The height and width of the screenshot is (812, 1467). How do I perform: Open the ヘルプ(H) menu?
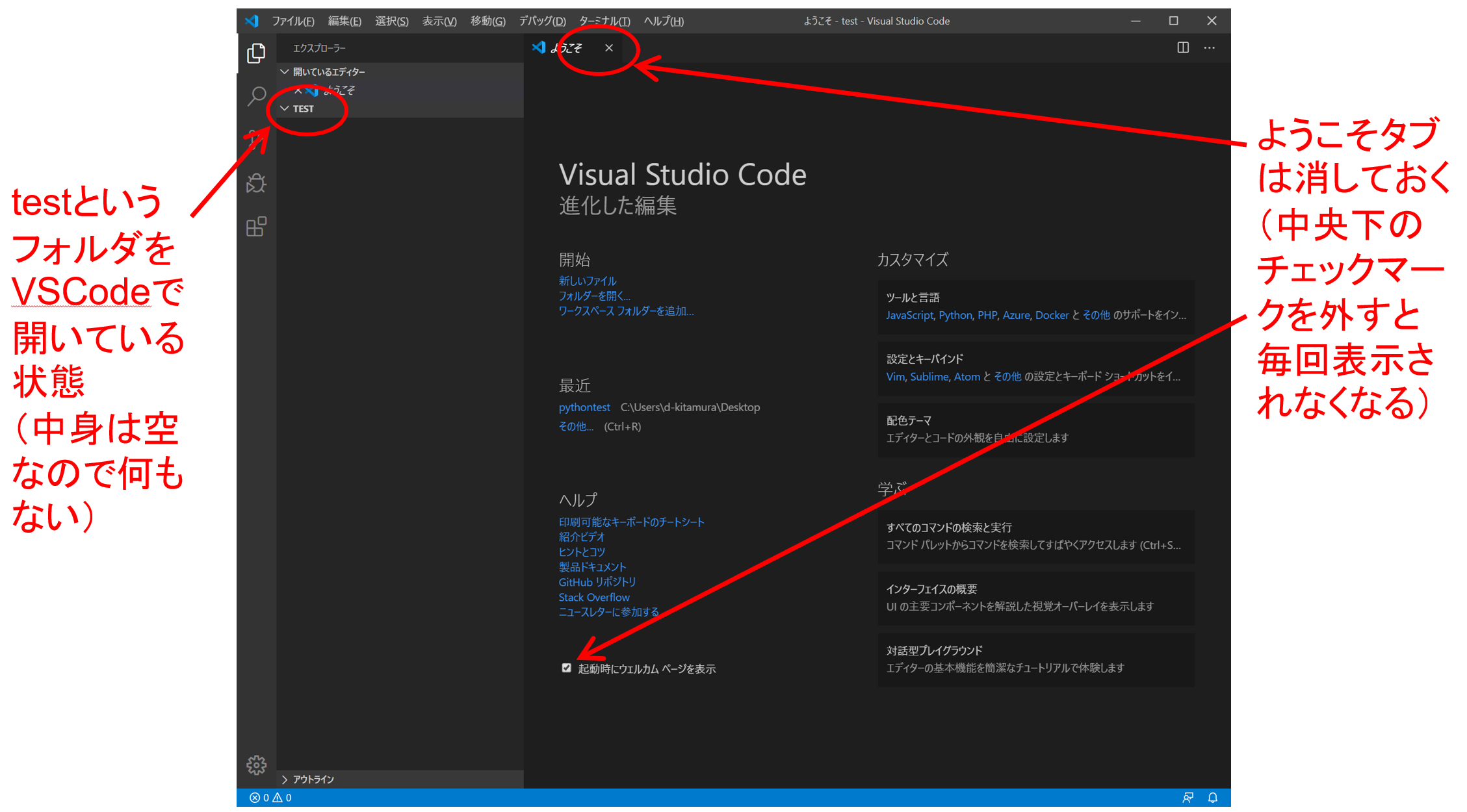coord(664,21)
